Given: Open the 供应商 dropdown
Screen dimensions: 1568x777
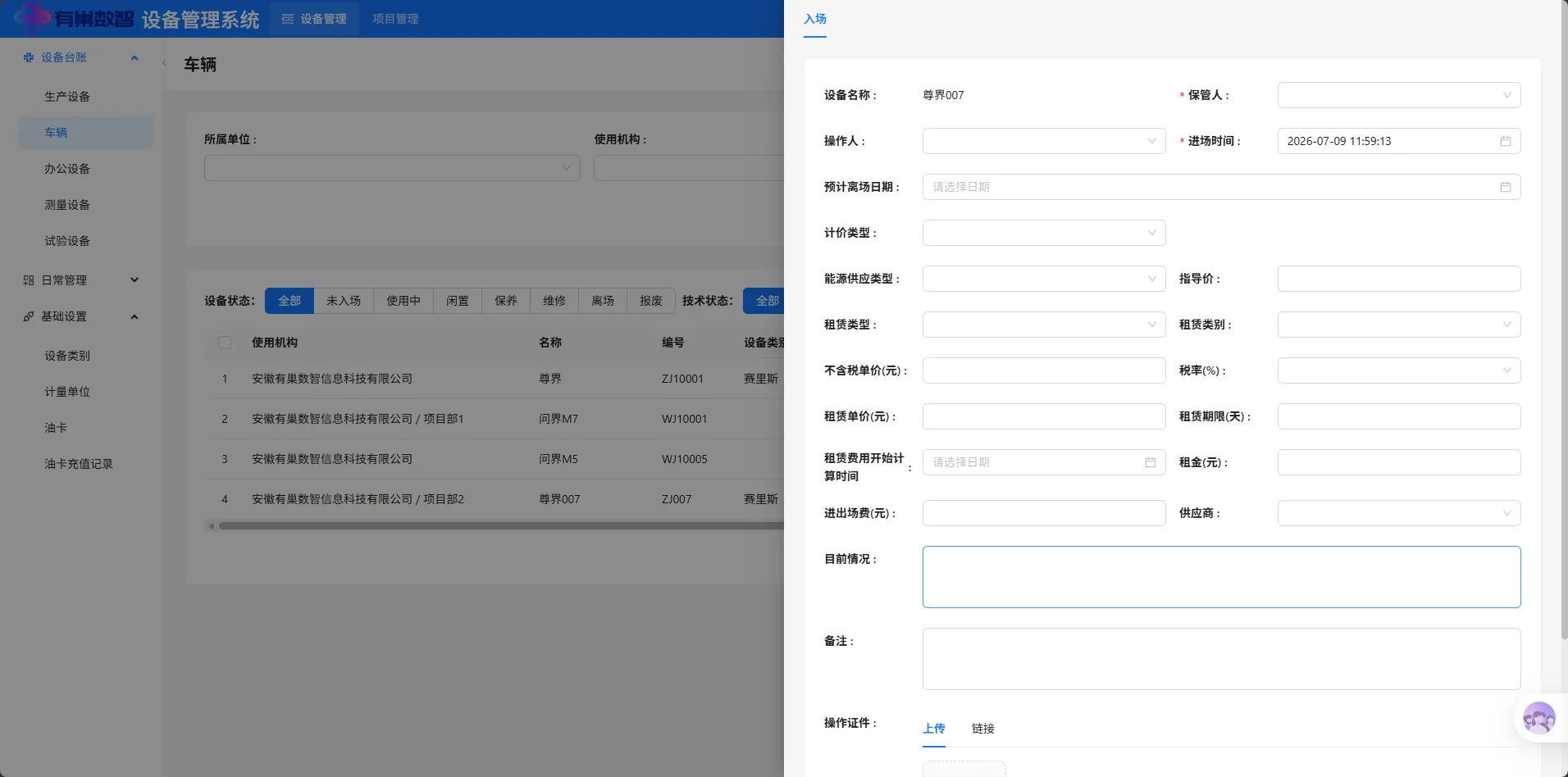Looking at the screenshot, I should 1398,513.
